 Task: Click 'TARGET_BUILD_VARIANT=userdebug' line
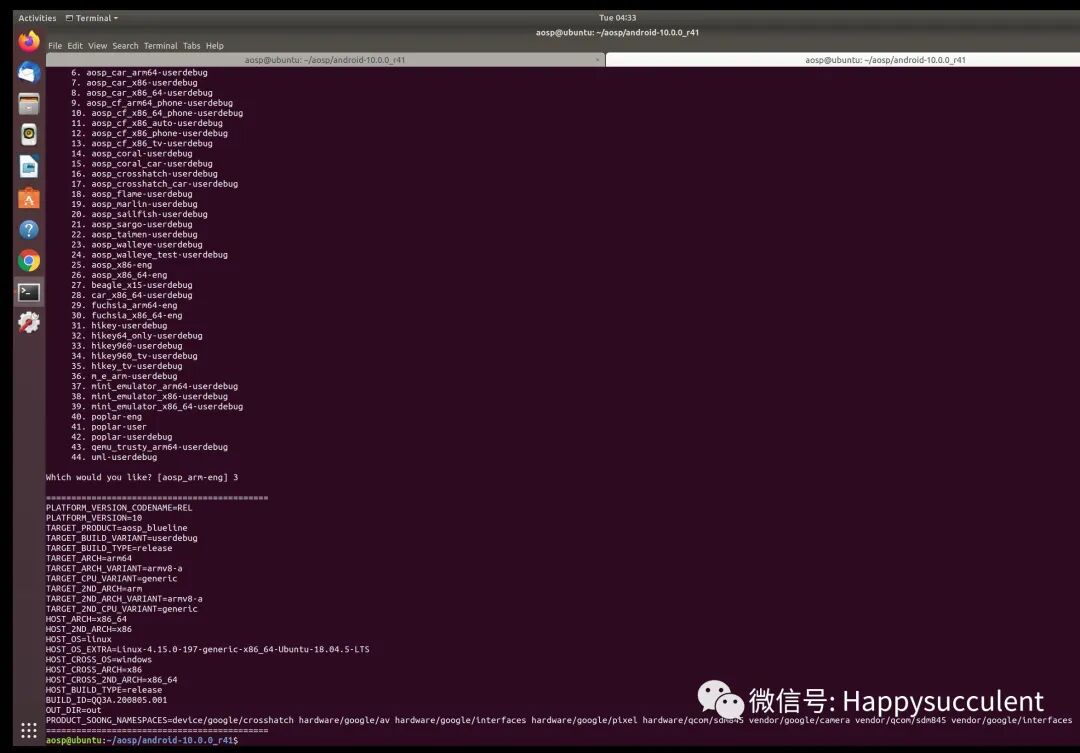[x=122, y=538]
